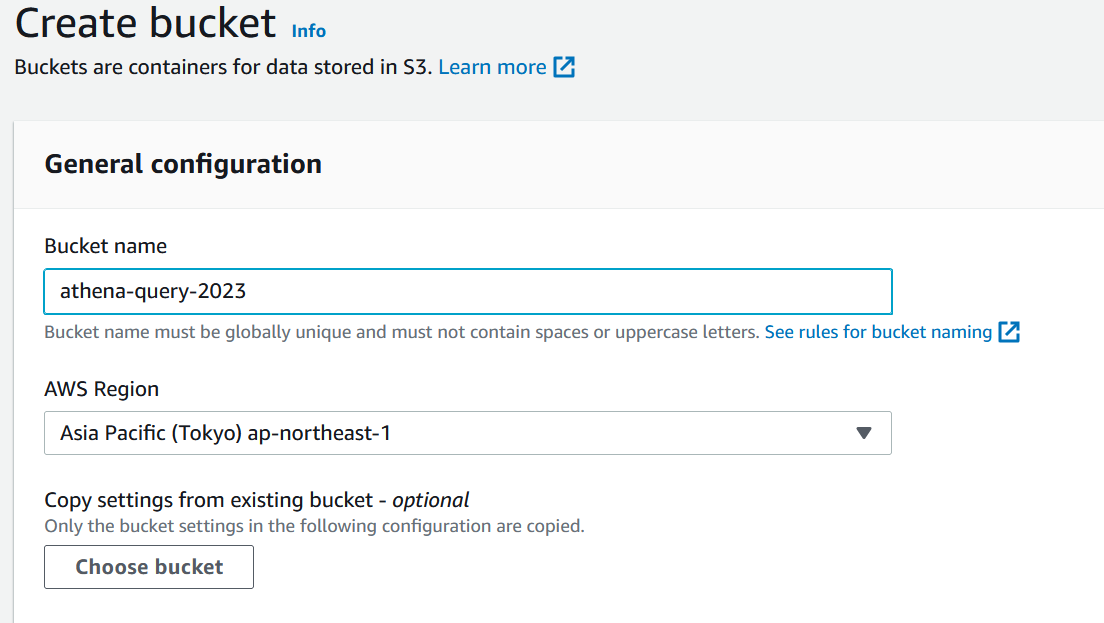The width and height of the screenshot is (1104, 623).
Task: Open the Learn more link
Action: pos(492,67)
